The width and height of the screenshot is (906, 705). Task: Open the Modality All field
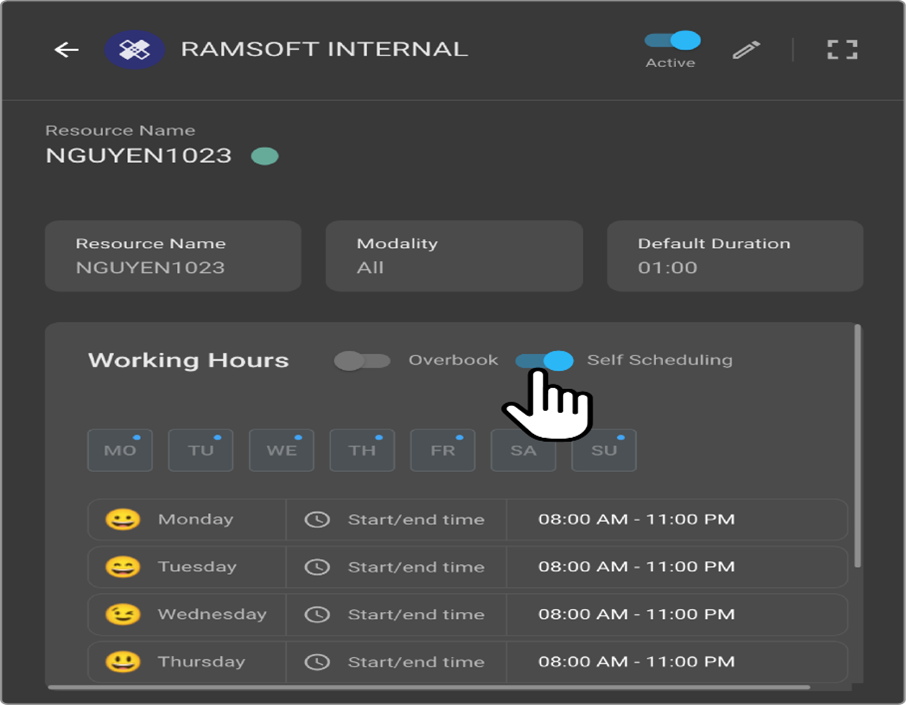[454, 256]
